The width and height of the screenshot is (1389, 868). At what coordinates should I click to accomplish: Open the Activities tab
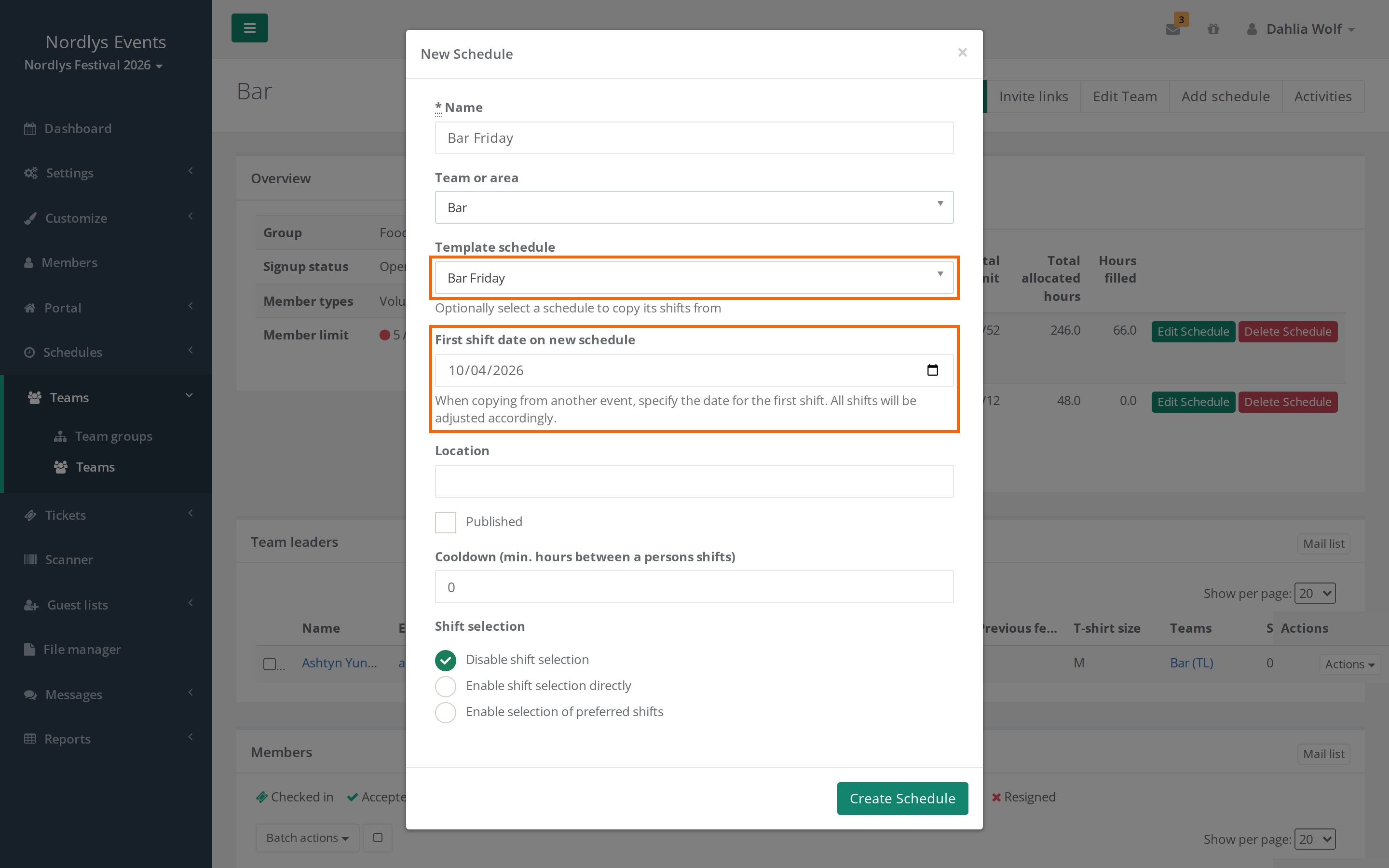[x=1322, y=96]
